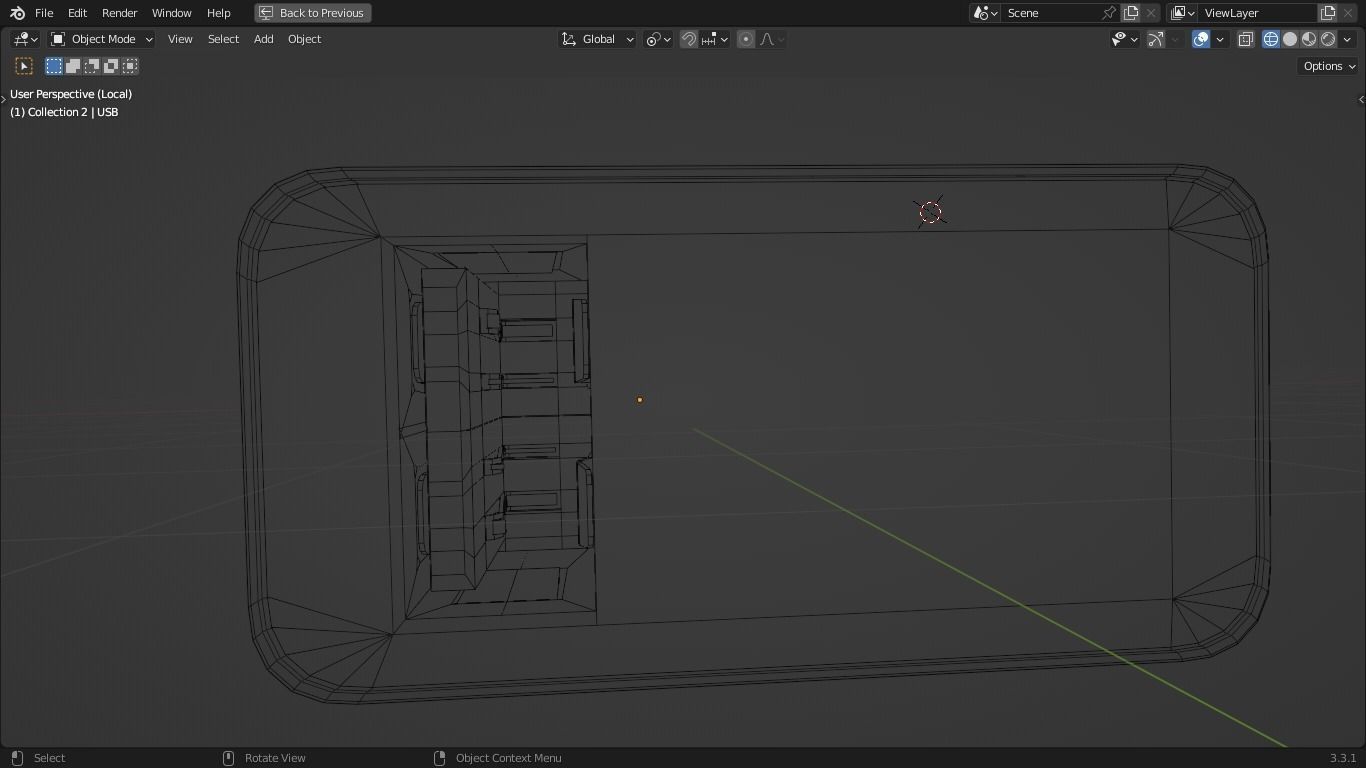Open the Render menu
Image resolution: width=1366 pixels, height=768 pixels.
(119, 13)
